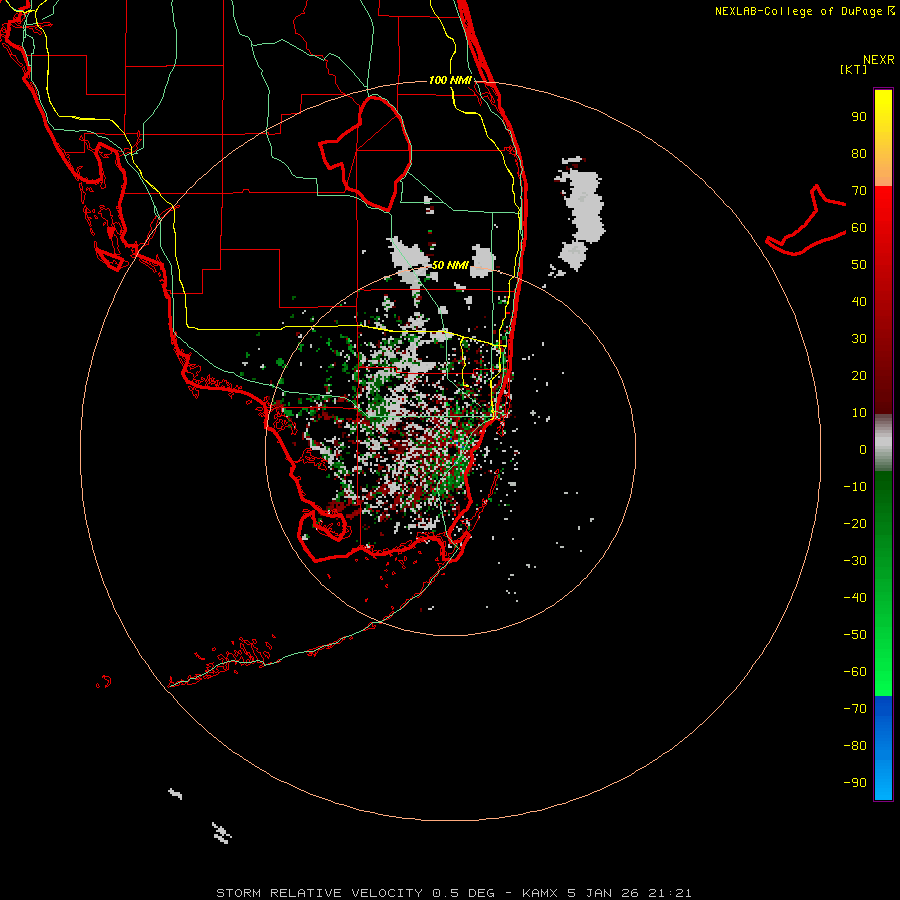Select the positive 30 scale value
Image resolution: width=900 pixels, height=900 pixels.
click(x=859, y=339)
